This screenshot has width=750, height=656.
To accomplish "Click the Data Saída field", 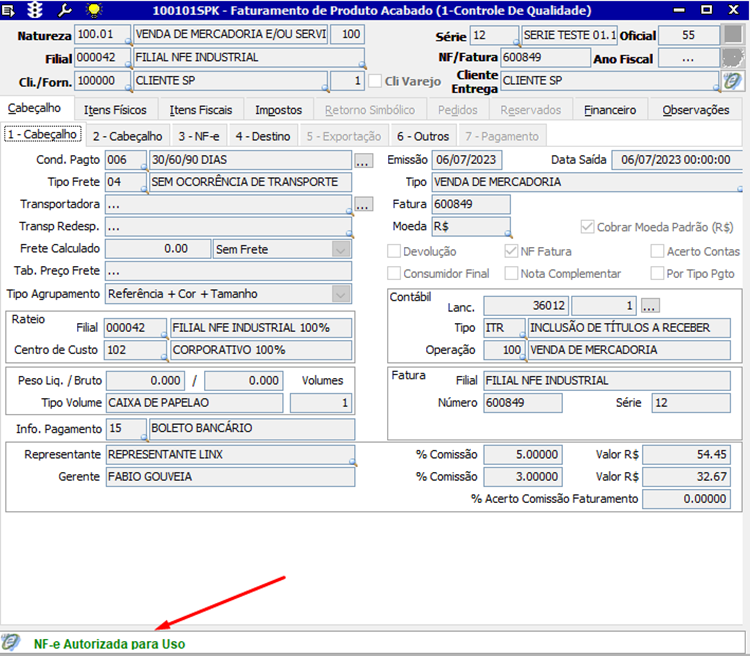I will [x=676, y=160].
